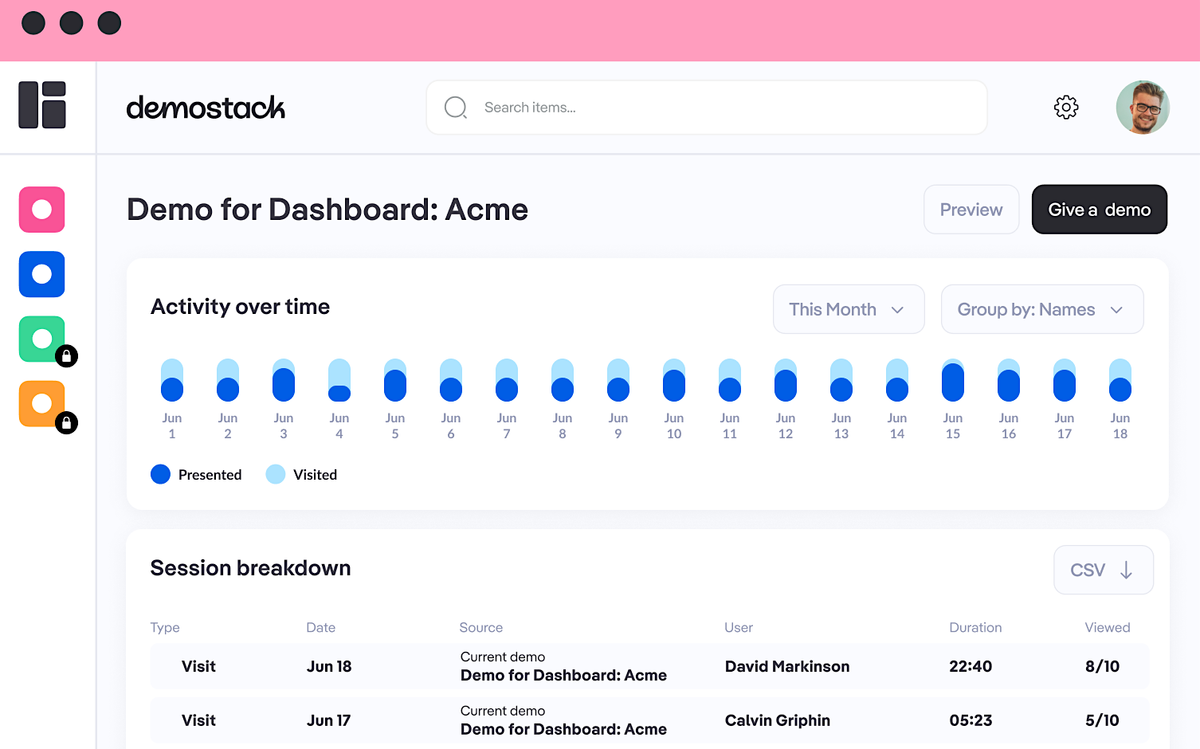Open settings via the gear icon

1066,107
